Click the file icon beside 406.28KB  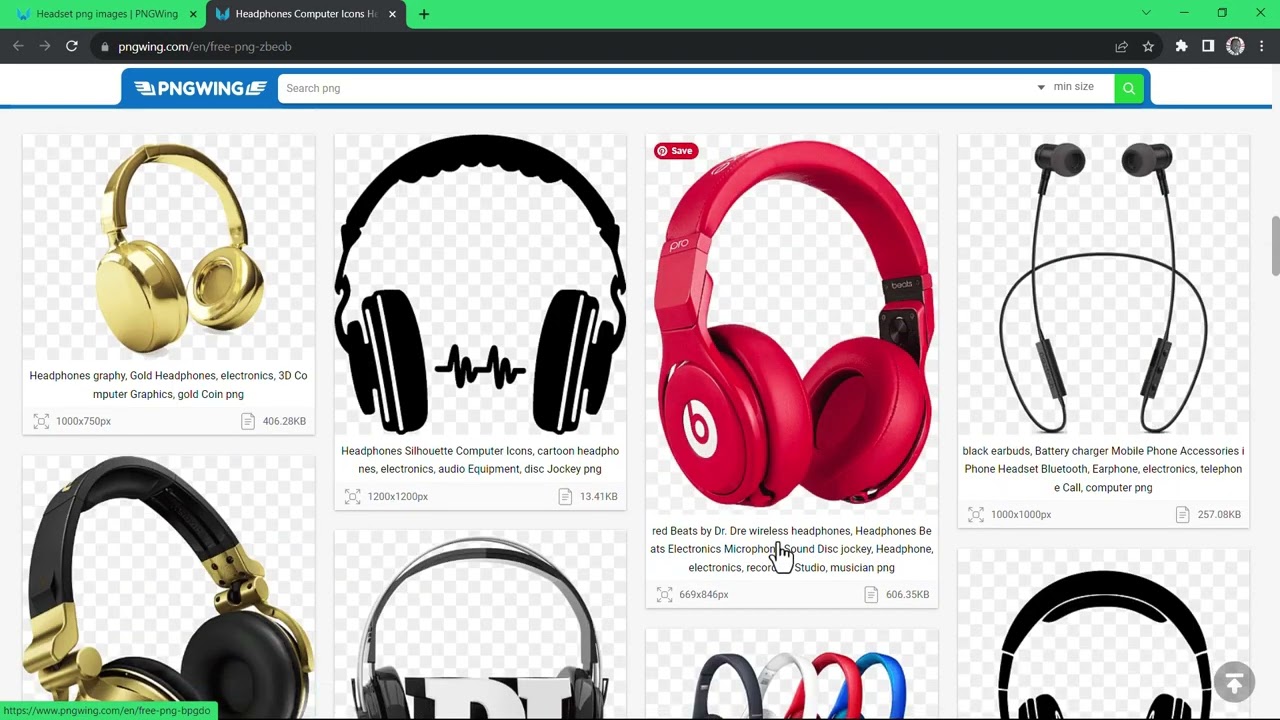coord(248,421)
